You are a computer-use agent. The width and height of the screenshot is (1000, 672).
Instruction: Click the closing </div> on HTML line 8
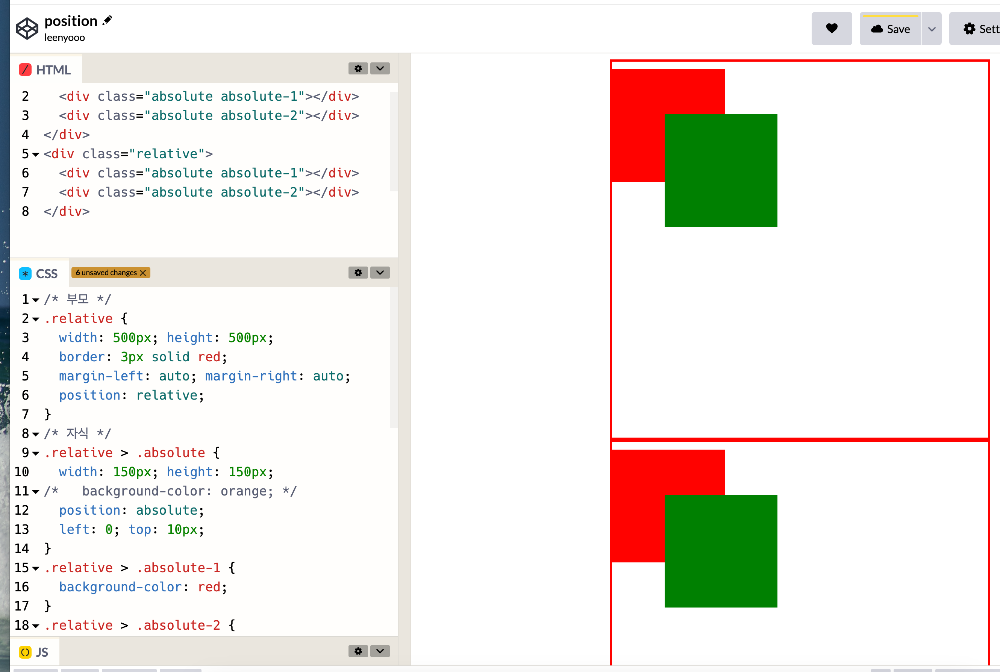pos(66,211)
